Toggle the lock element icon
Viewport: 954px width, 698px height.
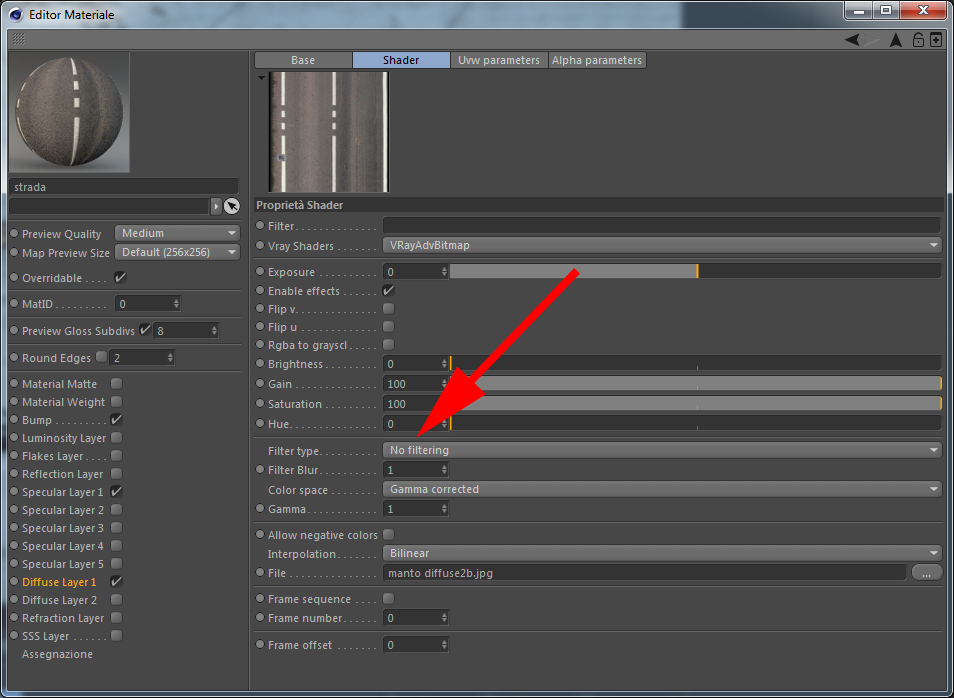pyautogui.click(x=918, y=40)
